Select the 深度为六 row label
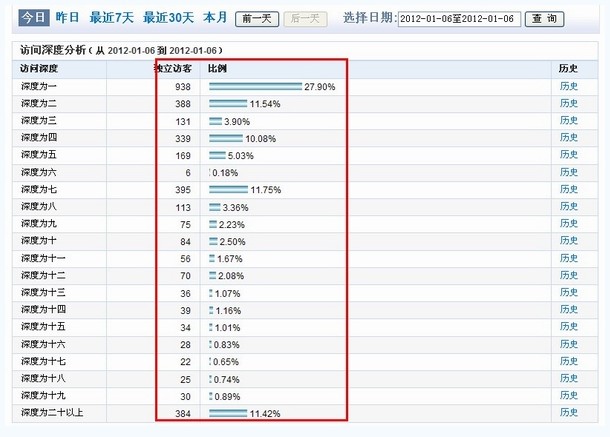The height and width of the screenshot is (437, 610). 40,172
